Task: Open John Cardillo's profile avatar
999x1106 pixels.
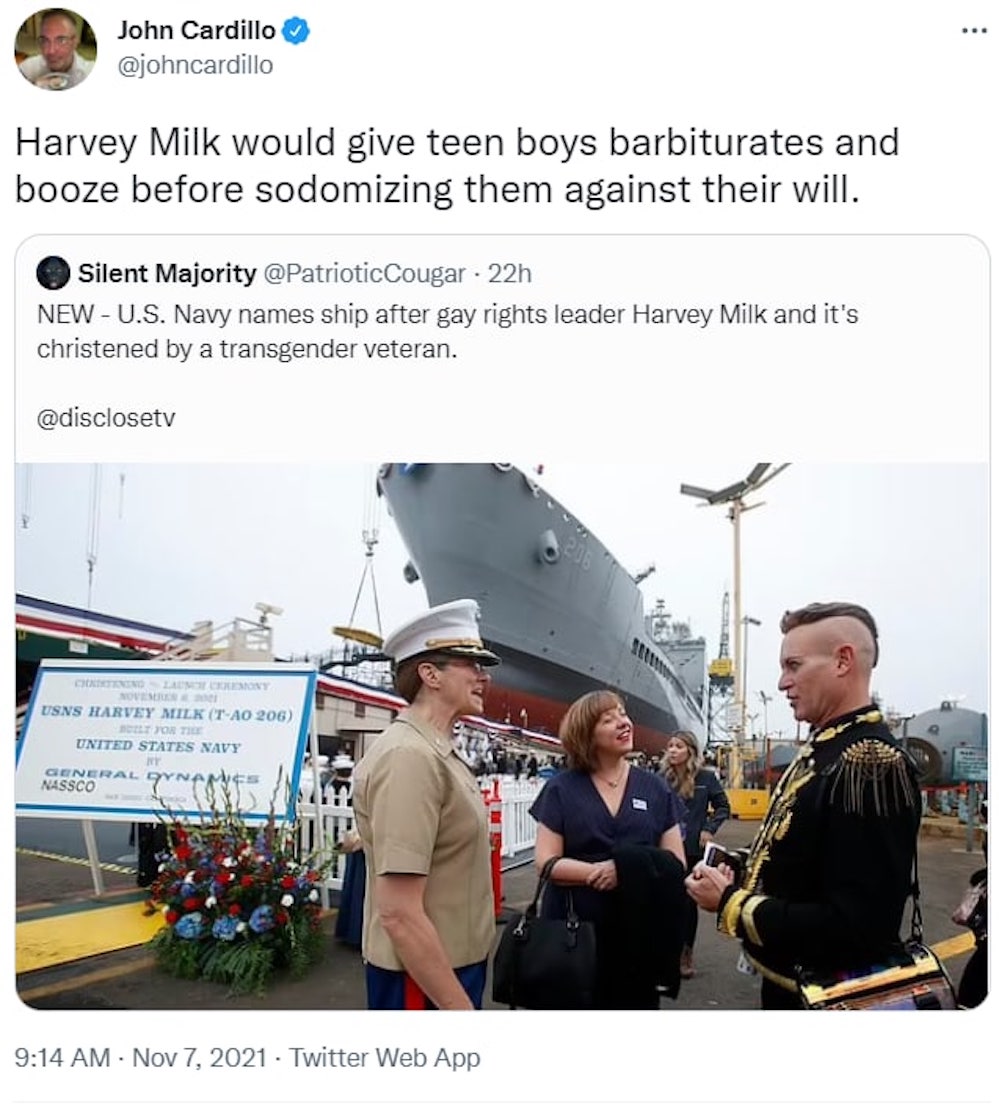Action: tap(56, 49)
